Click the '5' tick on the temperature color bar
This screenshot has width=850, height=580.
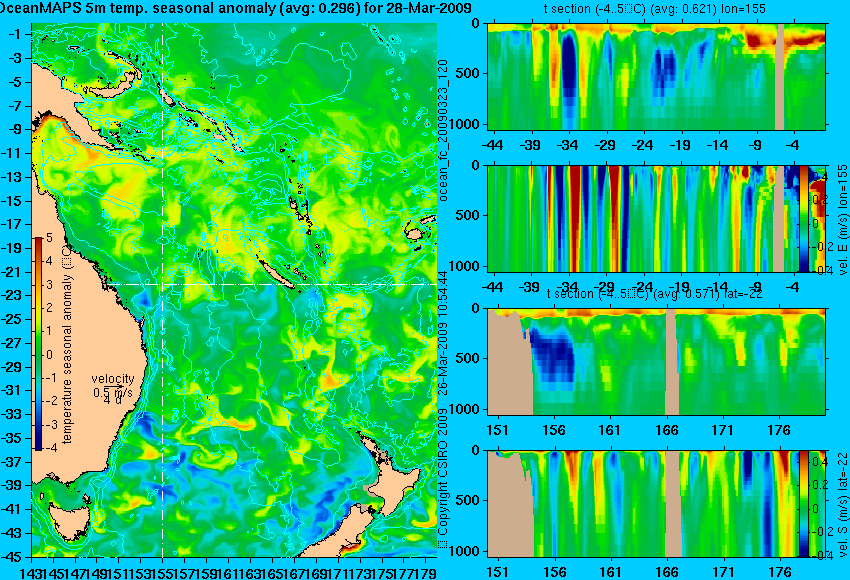49,238
